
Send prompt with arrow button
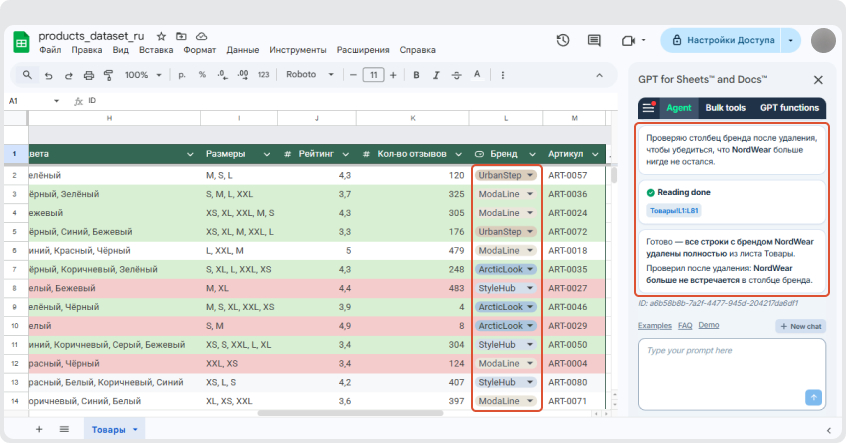(813, 397)
